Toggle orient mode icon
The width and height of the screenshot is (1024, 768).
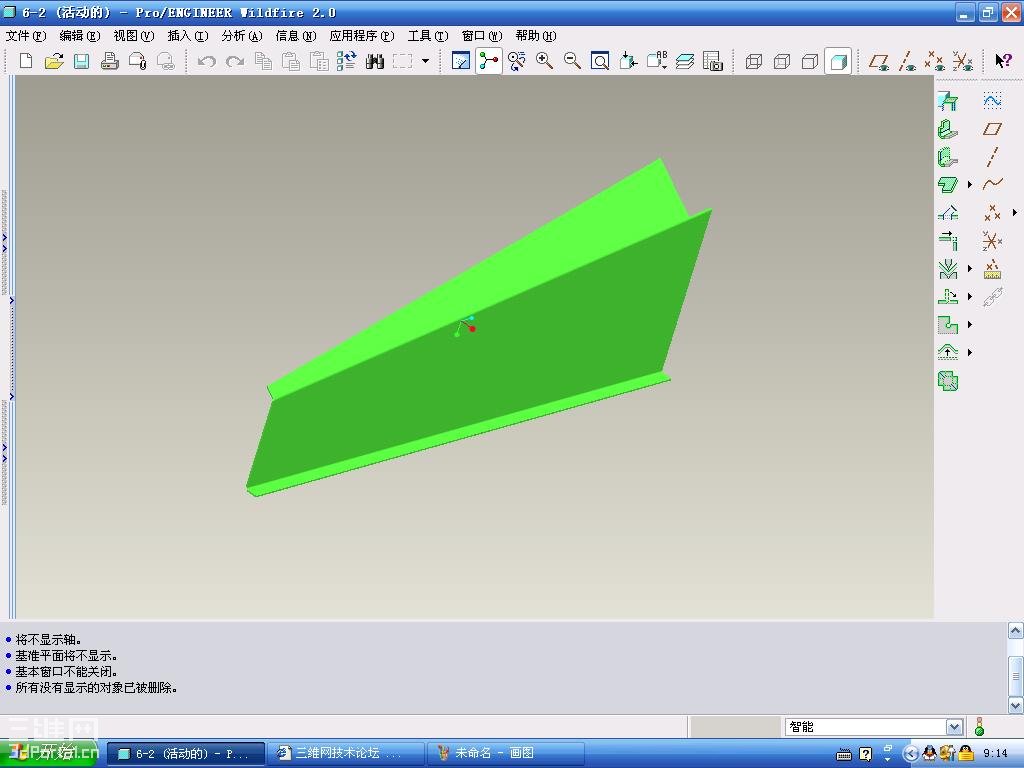click(x=517, y=61)
